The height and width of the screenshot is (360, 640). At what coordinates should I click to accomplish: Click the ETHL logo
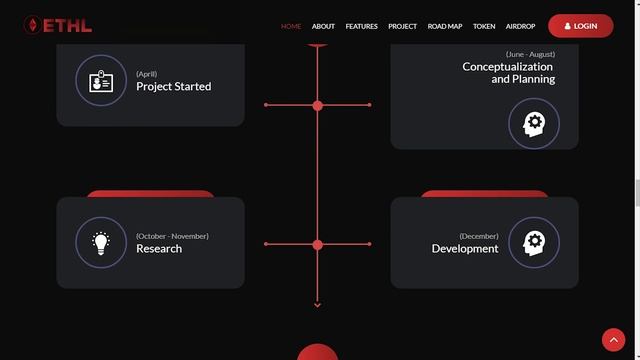tap(58, 25)
